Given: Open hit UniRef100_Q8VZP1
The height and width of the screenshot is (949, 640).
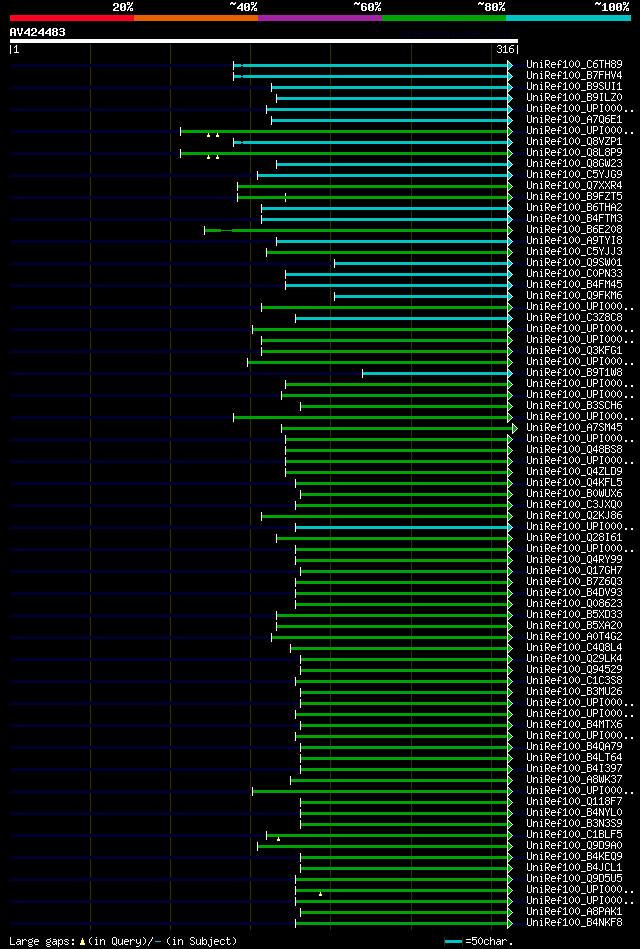Looking at the screenshot, I should tap(574, 142).
